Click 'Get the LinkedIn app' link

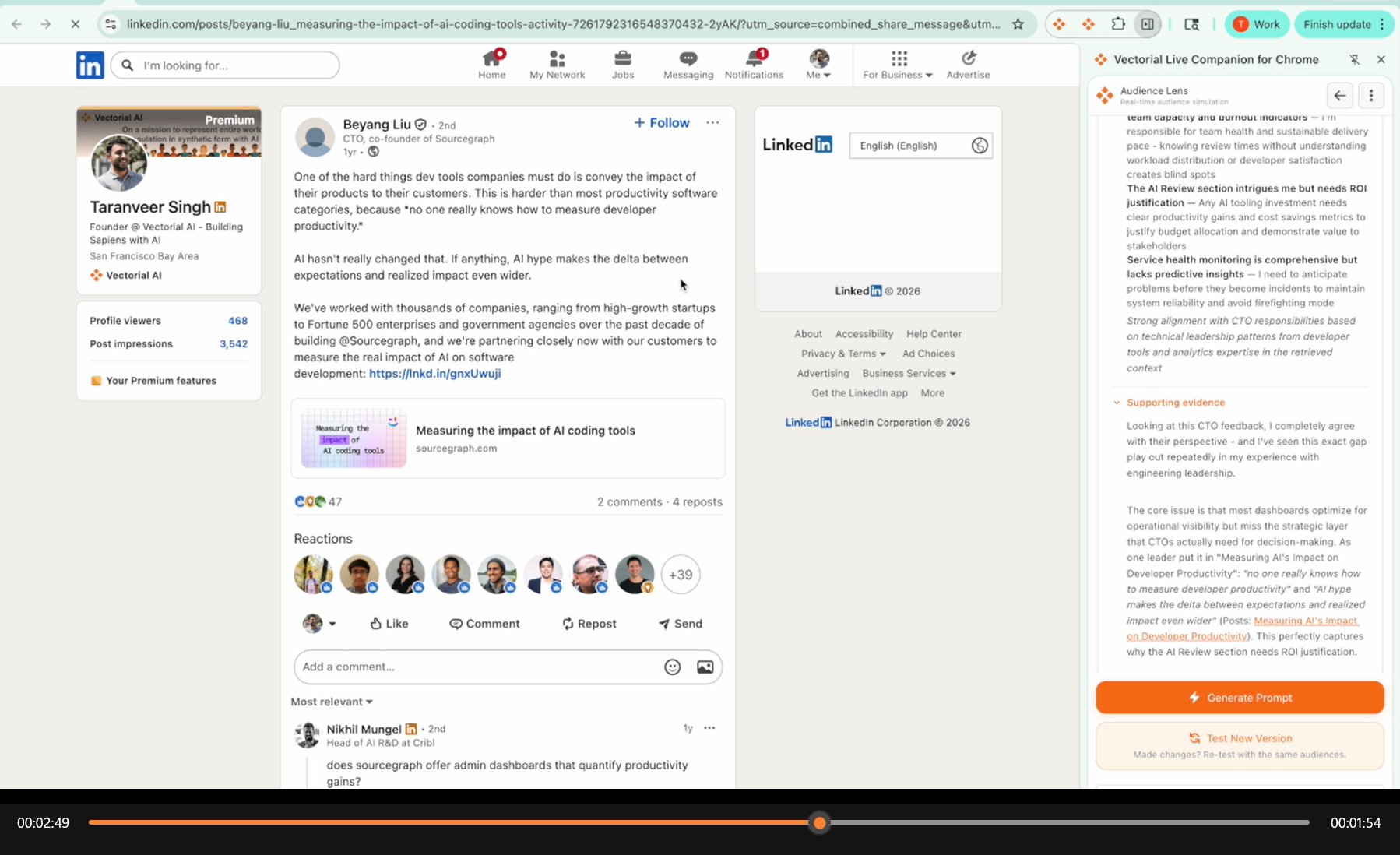[860, 393]
